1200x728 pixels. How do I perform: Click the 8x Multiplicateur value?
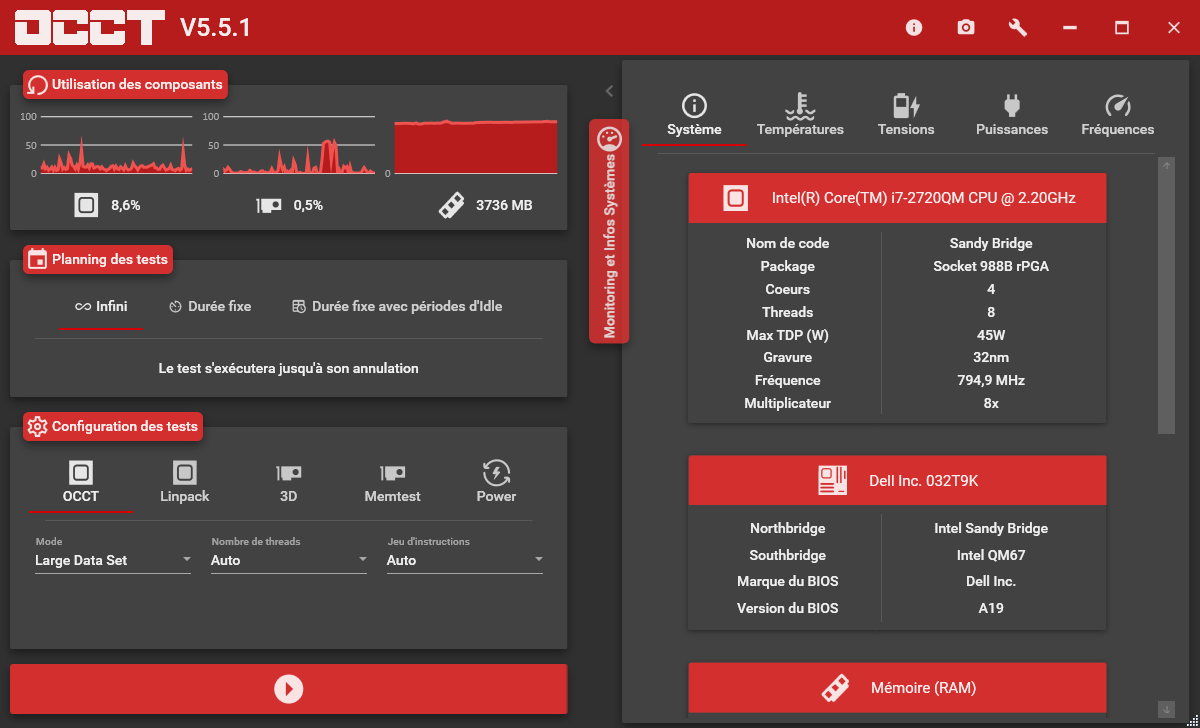pyautogui.click(x=991, y=403)
